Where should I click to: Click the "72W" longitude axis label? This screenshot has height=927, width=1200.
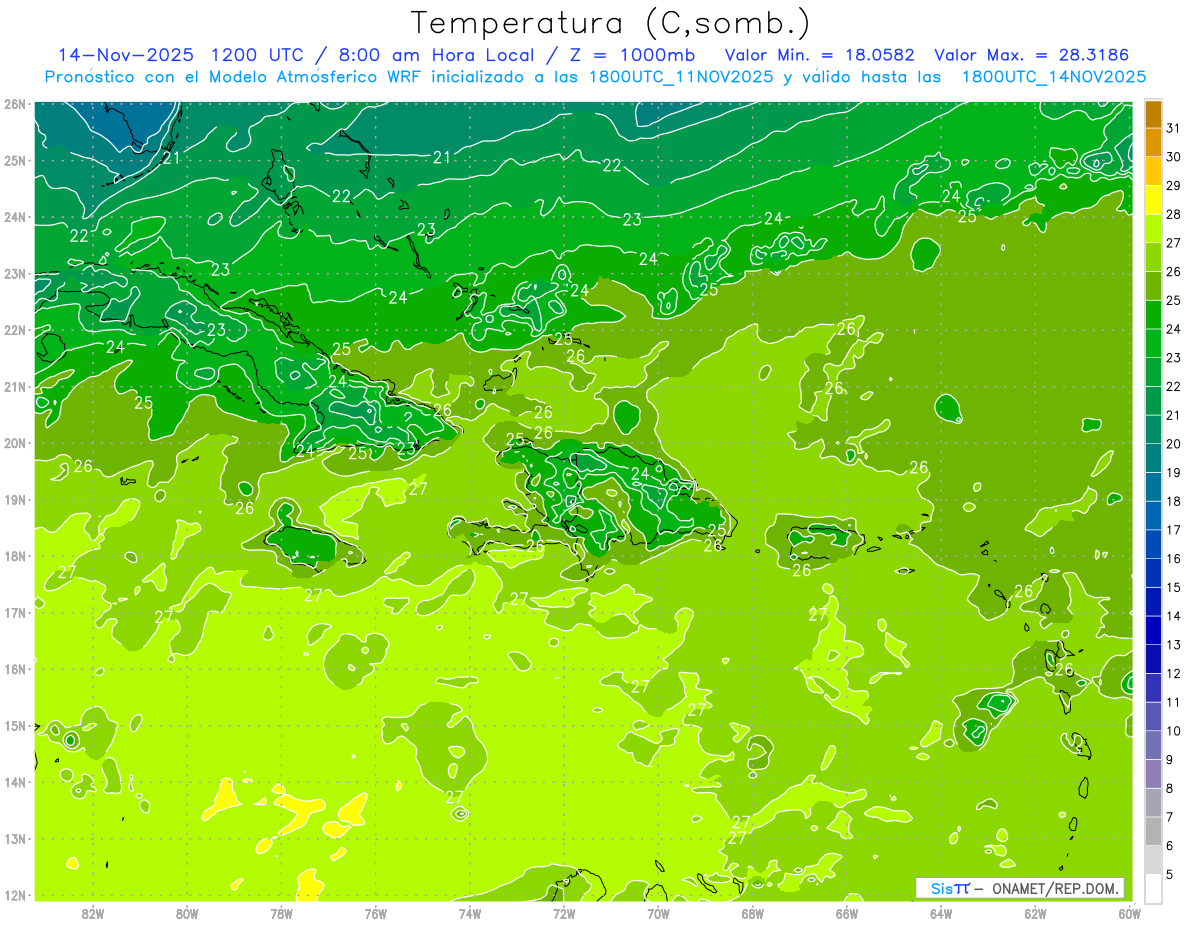[x=564, y=913]
